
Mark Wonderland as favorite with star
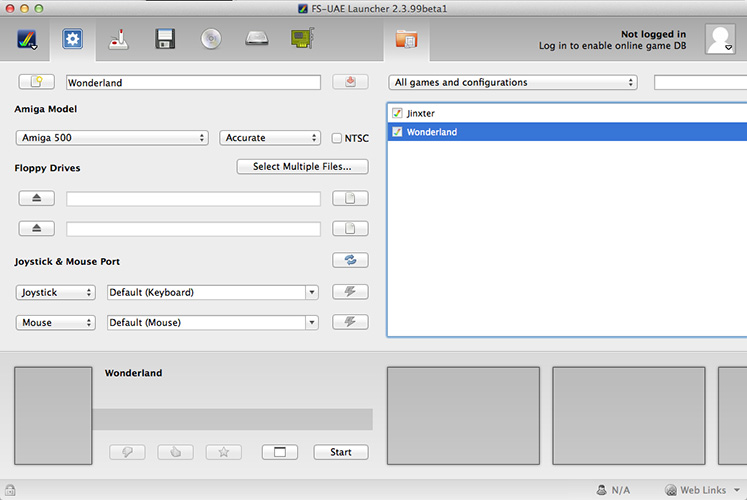pos(223,452)
